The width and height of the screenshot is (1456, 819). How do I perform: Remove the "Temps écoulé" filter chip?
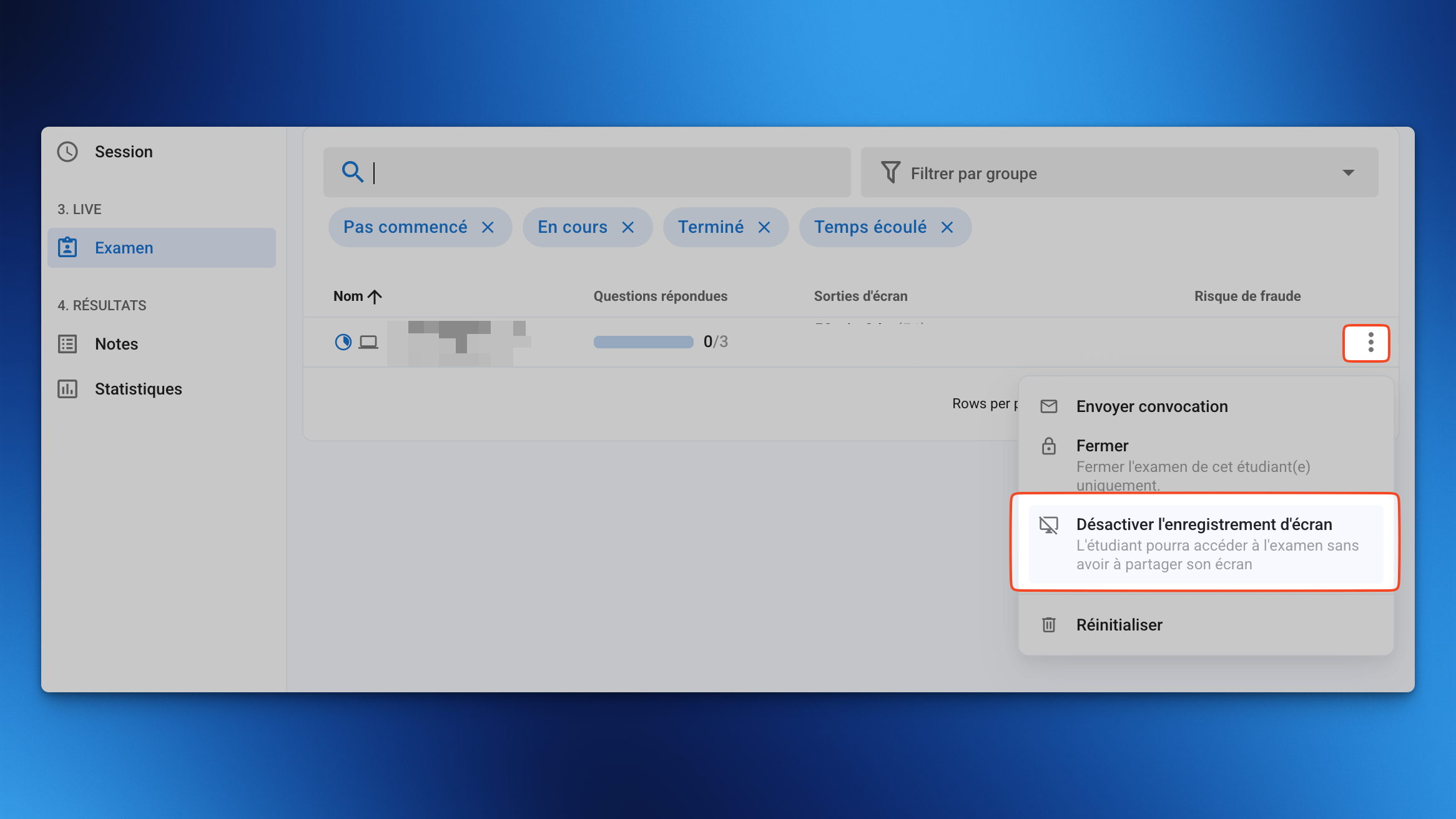click(x=947, y=227)
